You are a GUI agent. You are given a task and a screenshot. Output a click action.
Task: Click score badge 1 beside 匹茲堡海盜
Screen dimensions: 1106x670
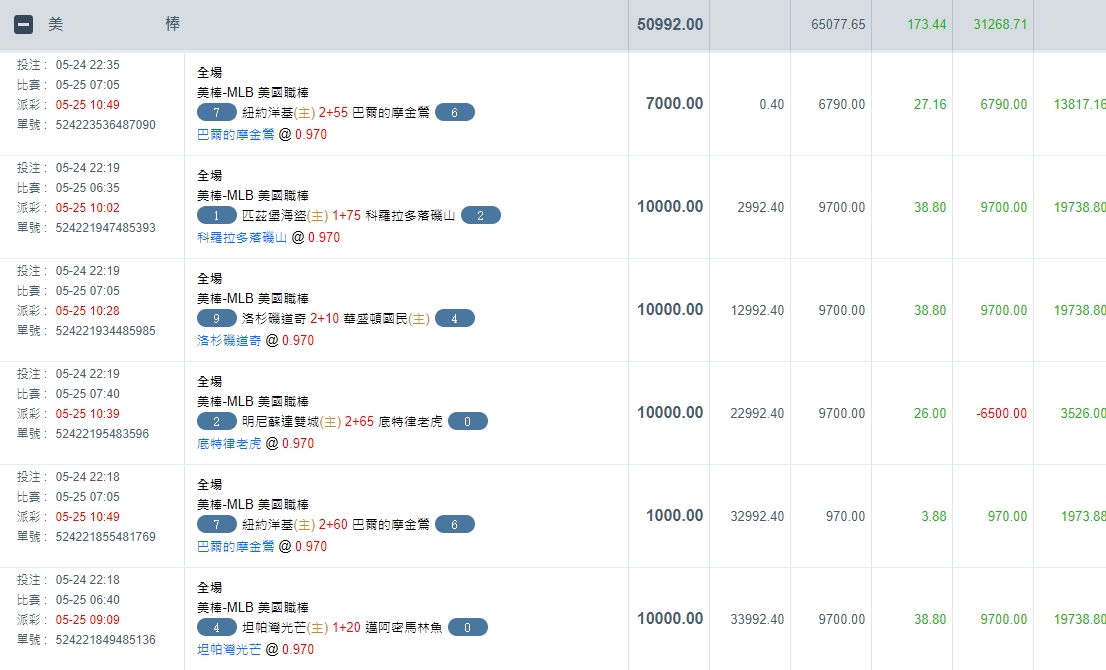coord(217,215)
